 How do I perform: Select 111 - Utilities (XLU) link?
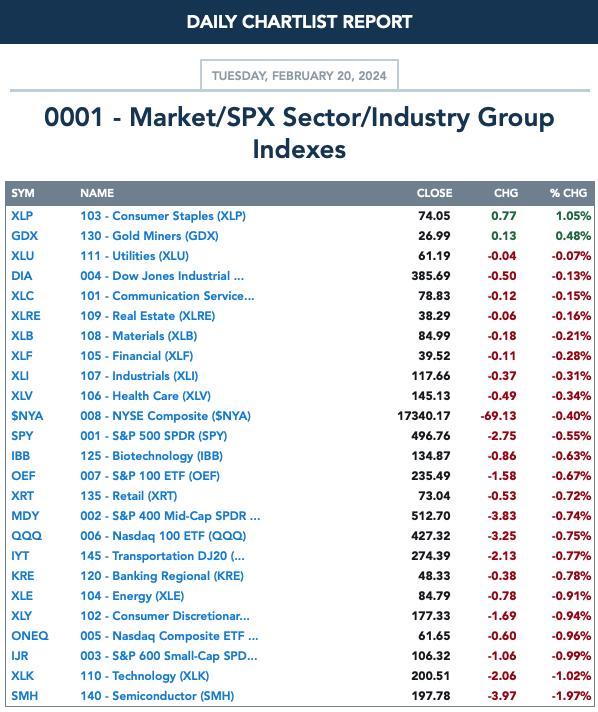[134, 256]
